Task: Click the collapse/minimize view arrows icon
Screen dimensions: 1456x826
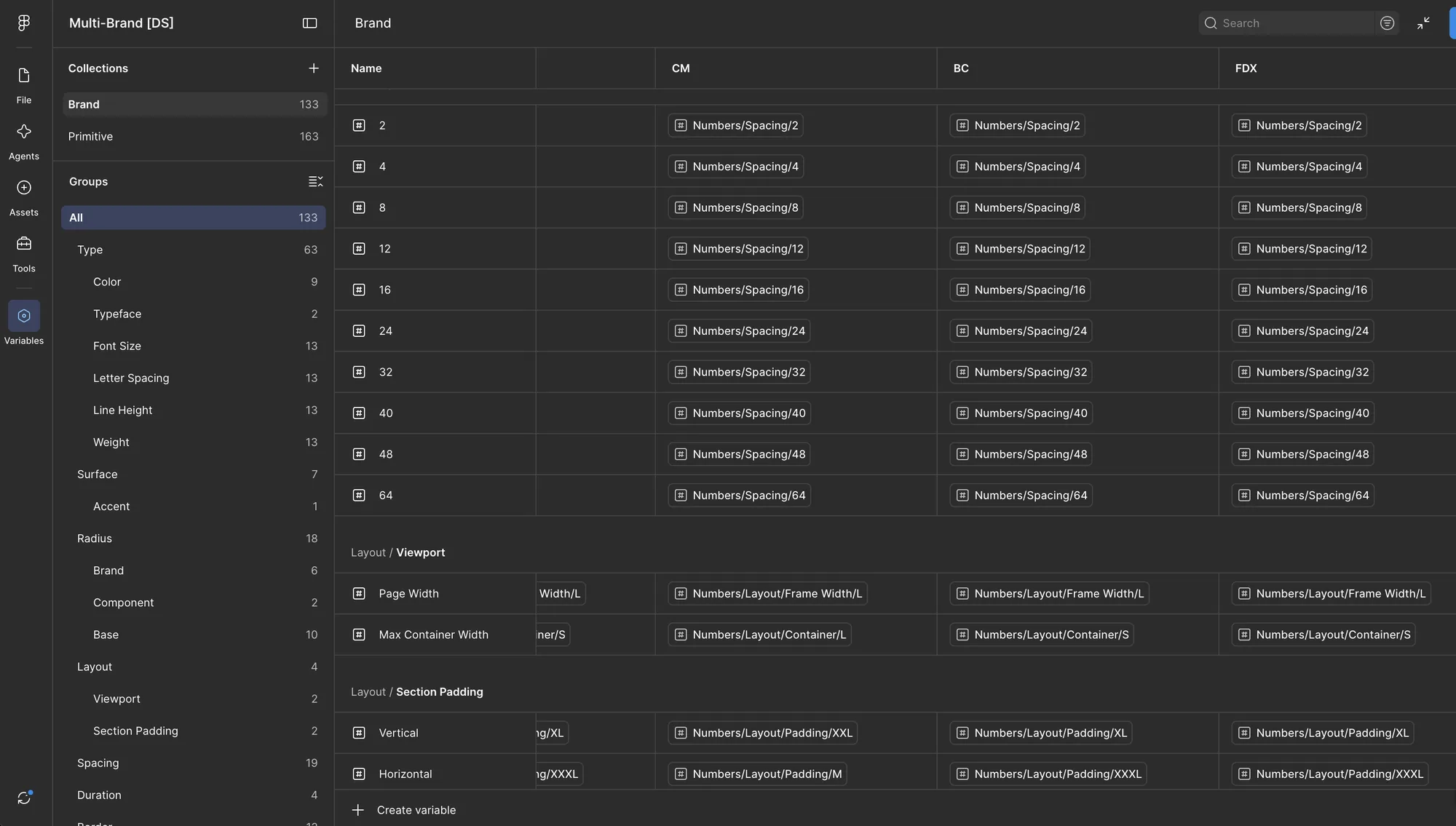Action: [1423, 23]
